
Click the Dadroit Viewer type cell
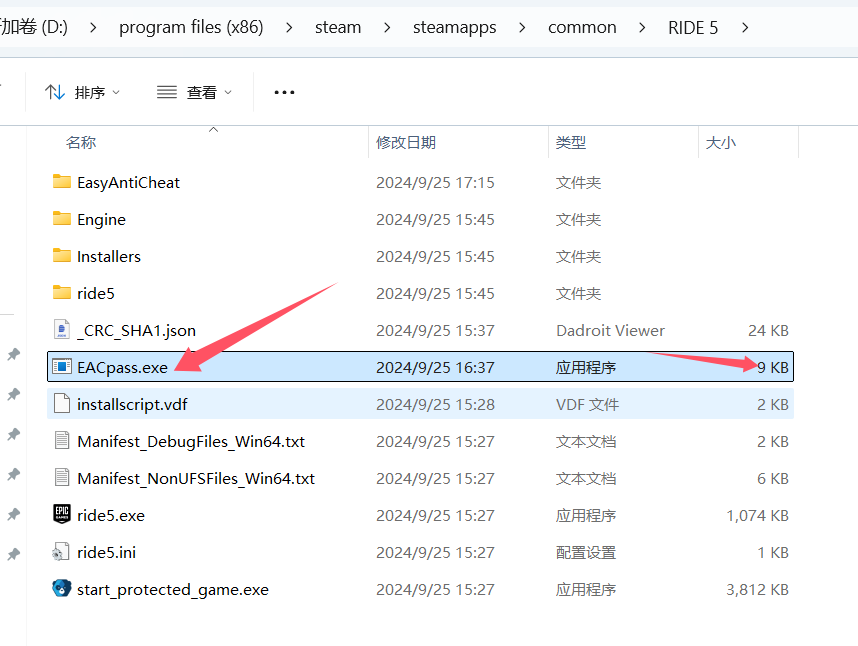[x=610, y=330]
